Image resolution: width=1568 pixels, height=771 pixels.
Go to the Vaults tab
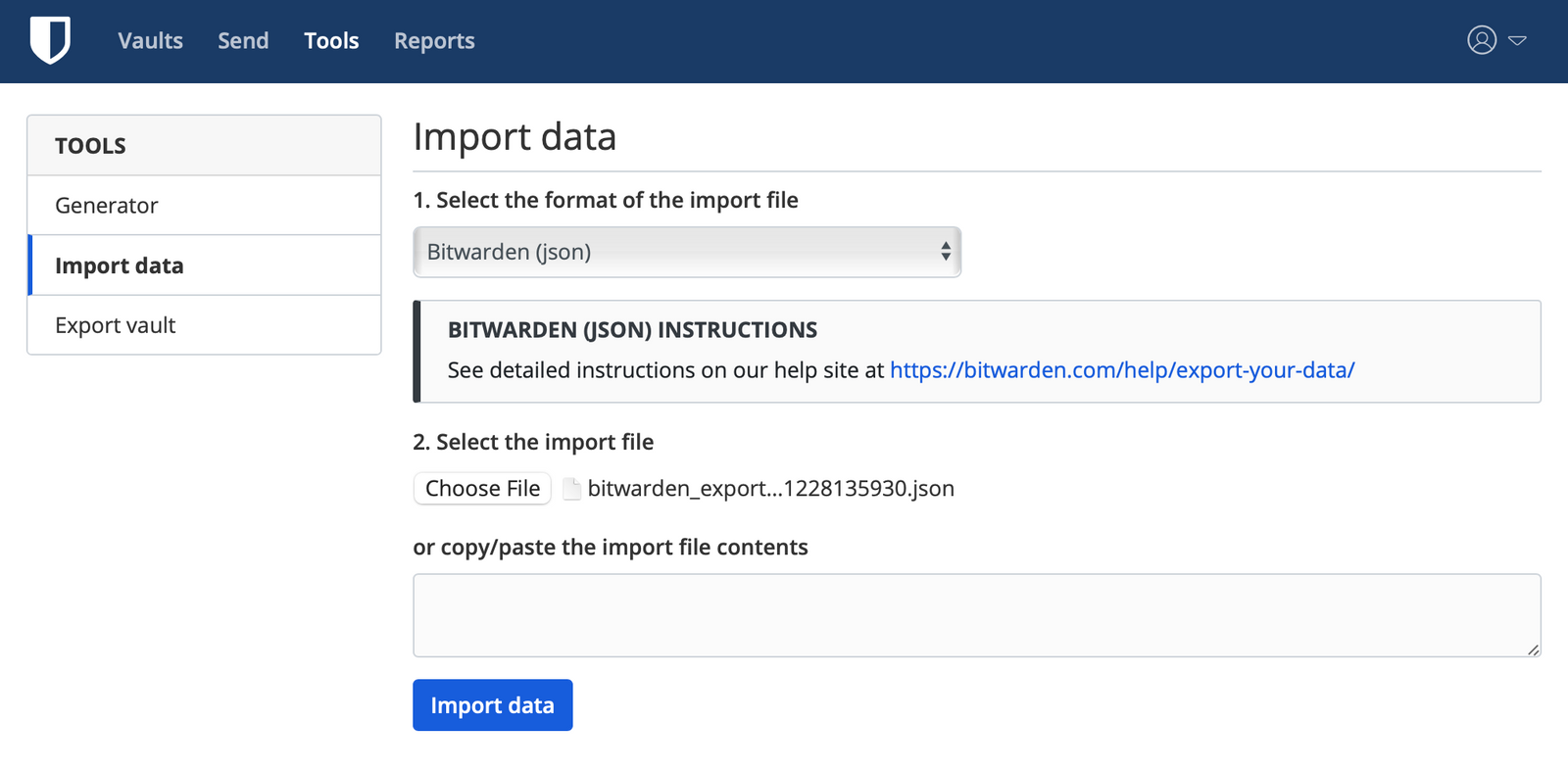coord(150,41)
